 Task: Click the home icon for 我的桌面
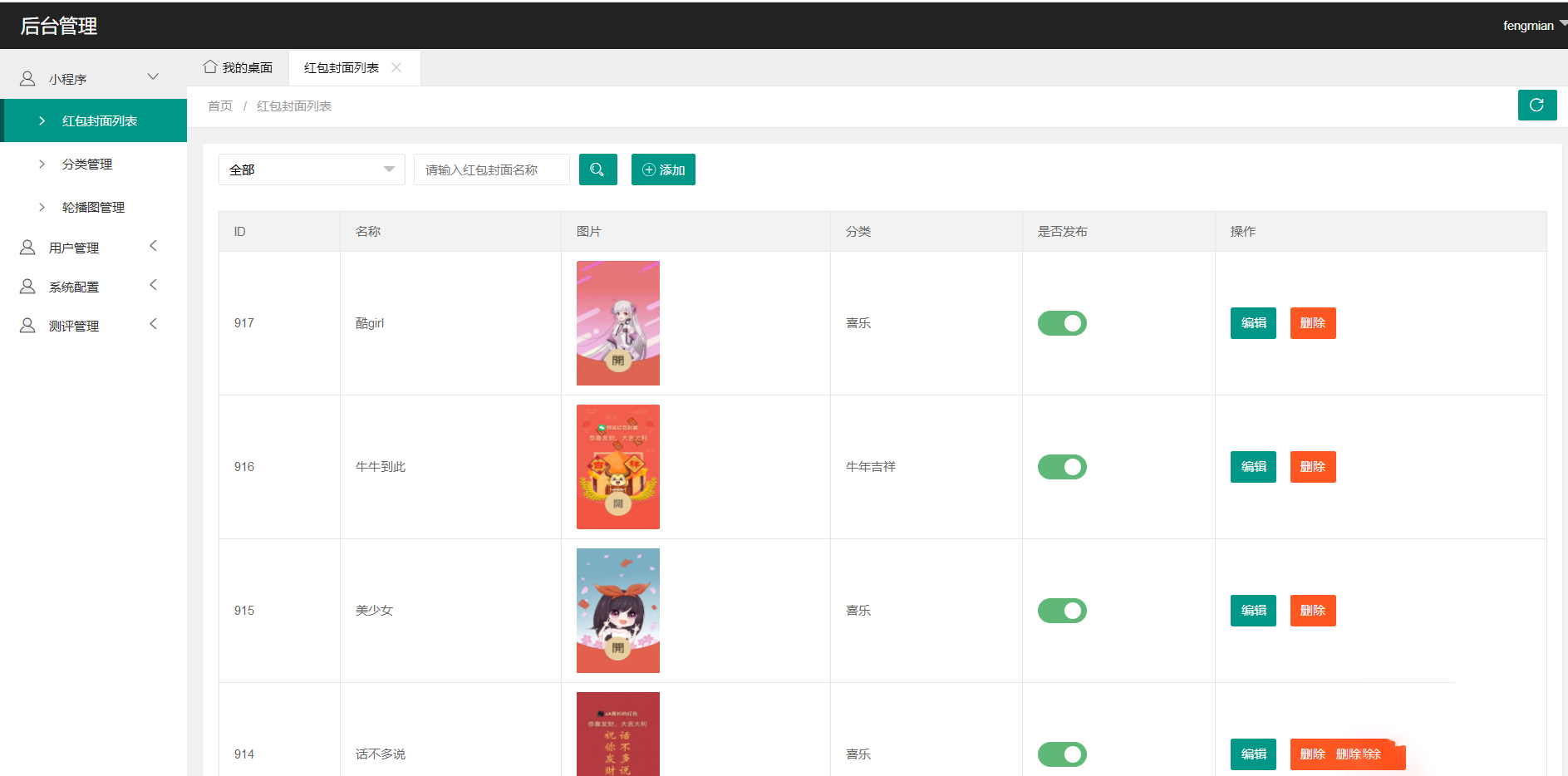coord(210,67)
